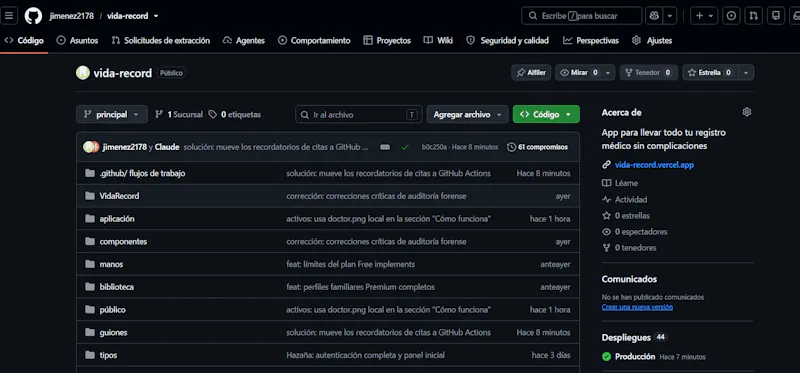Open the Claude co-author link

tap(167, 147)
